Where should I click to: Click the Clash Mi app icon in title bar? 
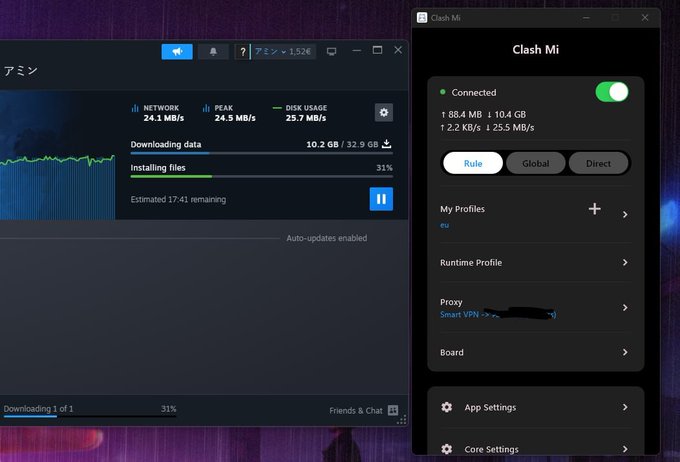(422, 18)
